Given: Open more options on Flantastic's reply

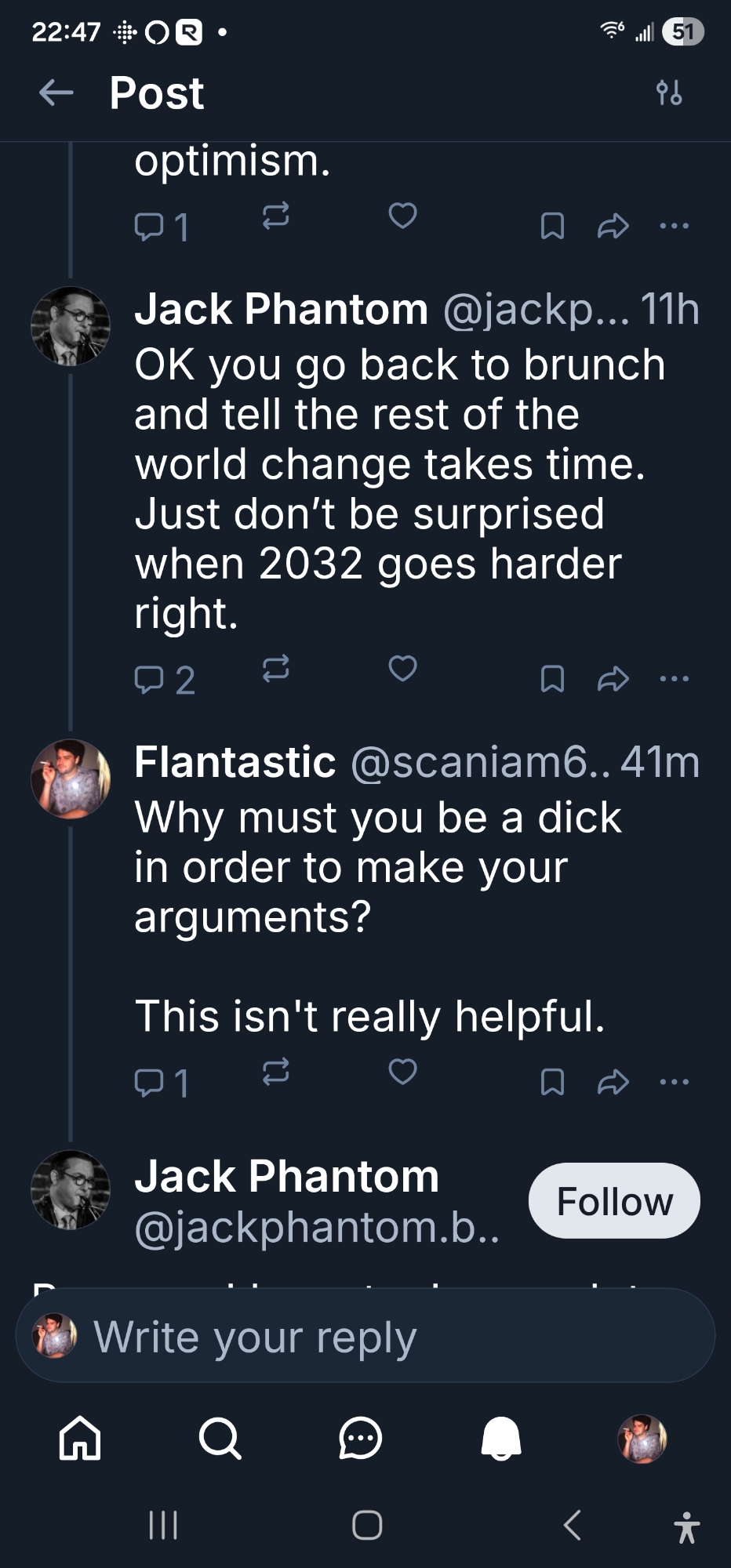Looking at the screenshot, I should click(675, 1082).
